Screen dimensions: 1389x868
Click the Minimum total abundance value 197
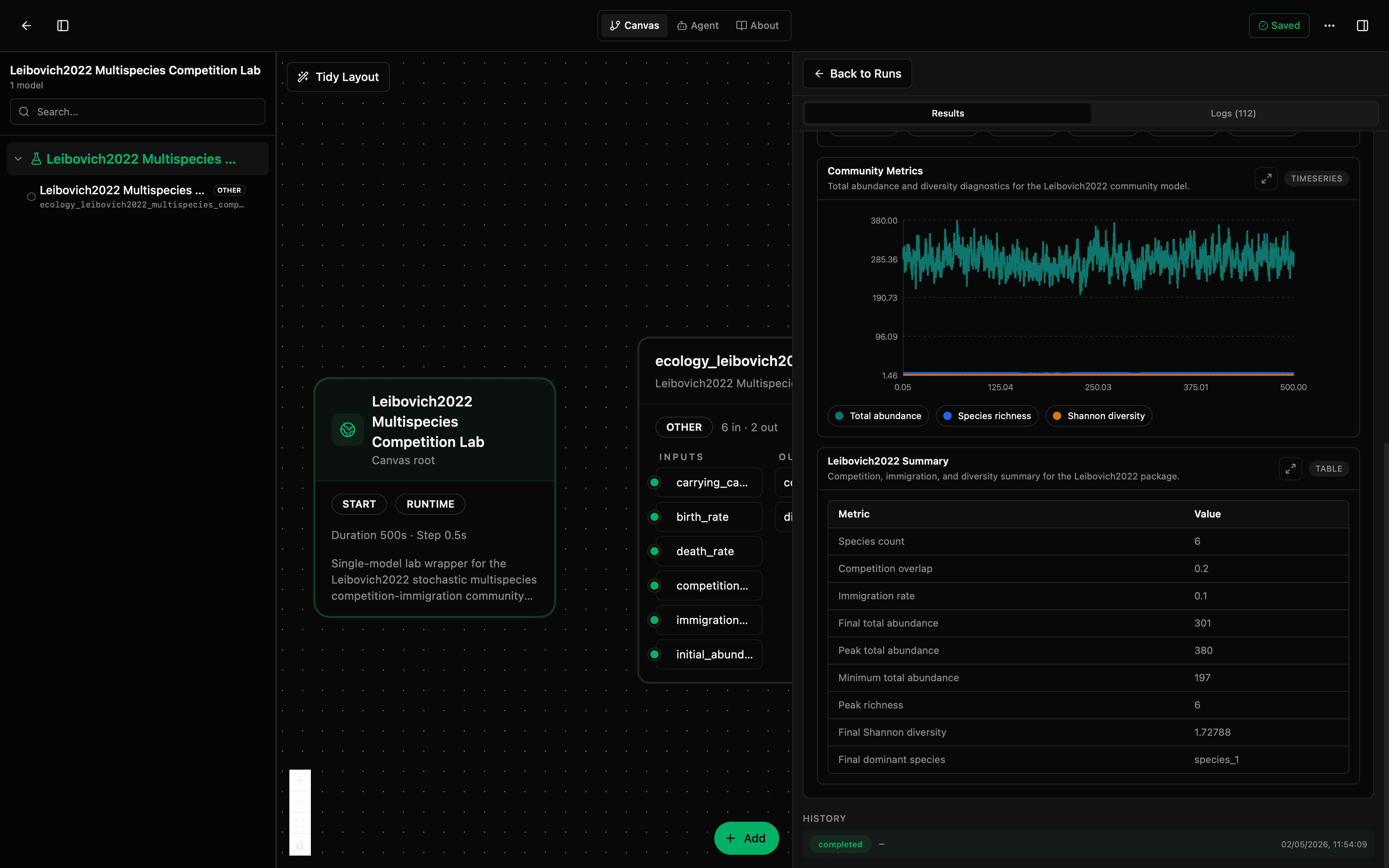pyautogui.click(x=1202, y=677)
